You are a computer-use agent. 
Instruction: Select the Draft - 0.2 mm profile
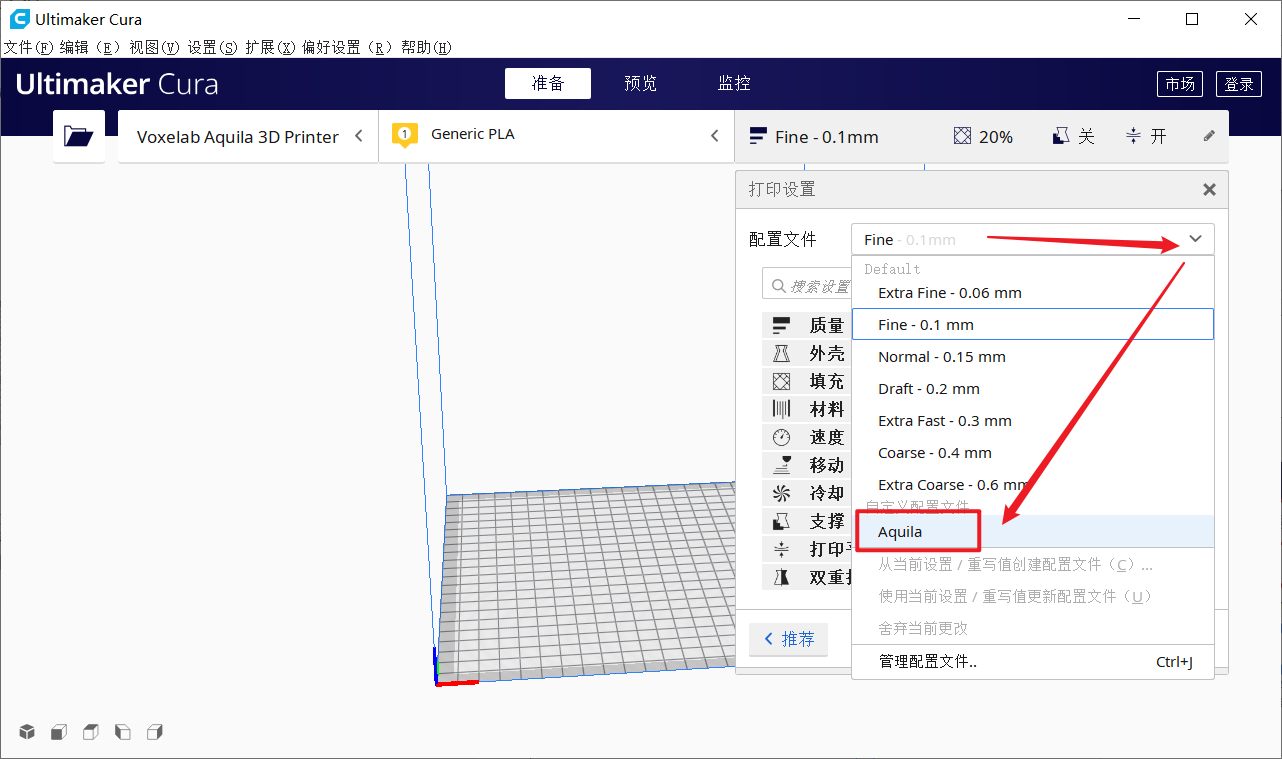pos(928,388)
